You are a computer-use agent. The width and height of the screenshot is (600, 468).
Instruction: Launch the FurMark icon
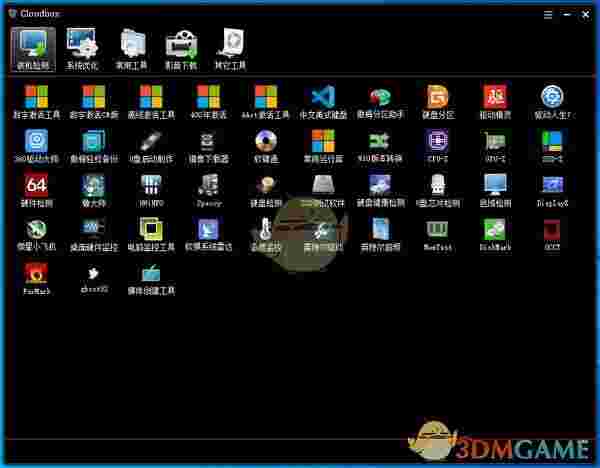tap(36, 273)
